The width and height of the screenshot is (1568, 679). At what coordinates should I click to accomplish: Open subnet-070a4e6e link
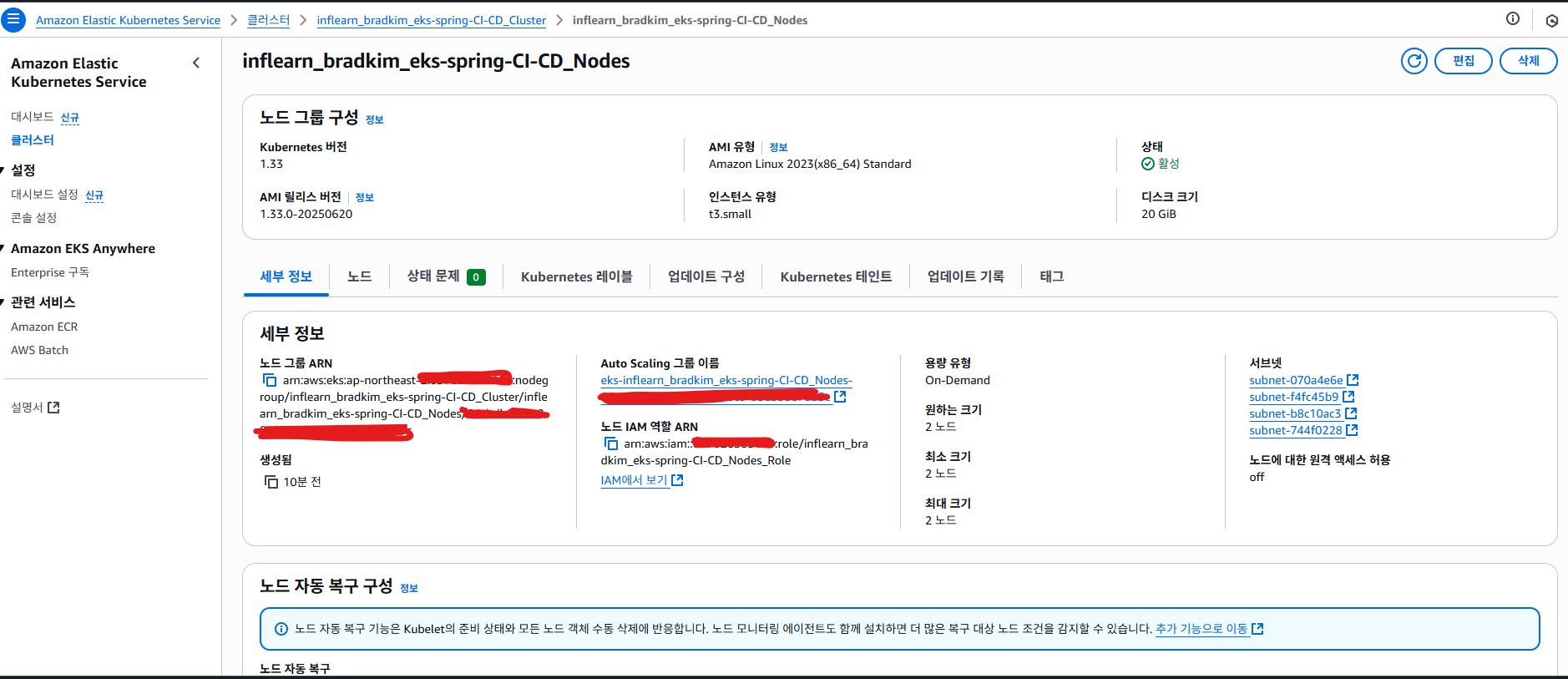point(1296,380)
